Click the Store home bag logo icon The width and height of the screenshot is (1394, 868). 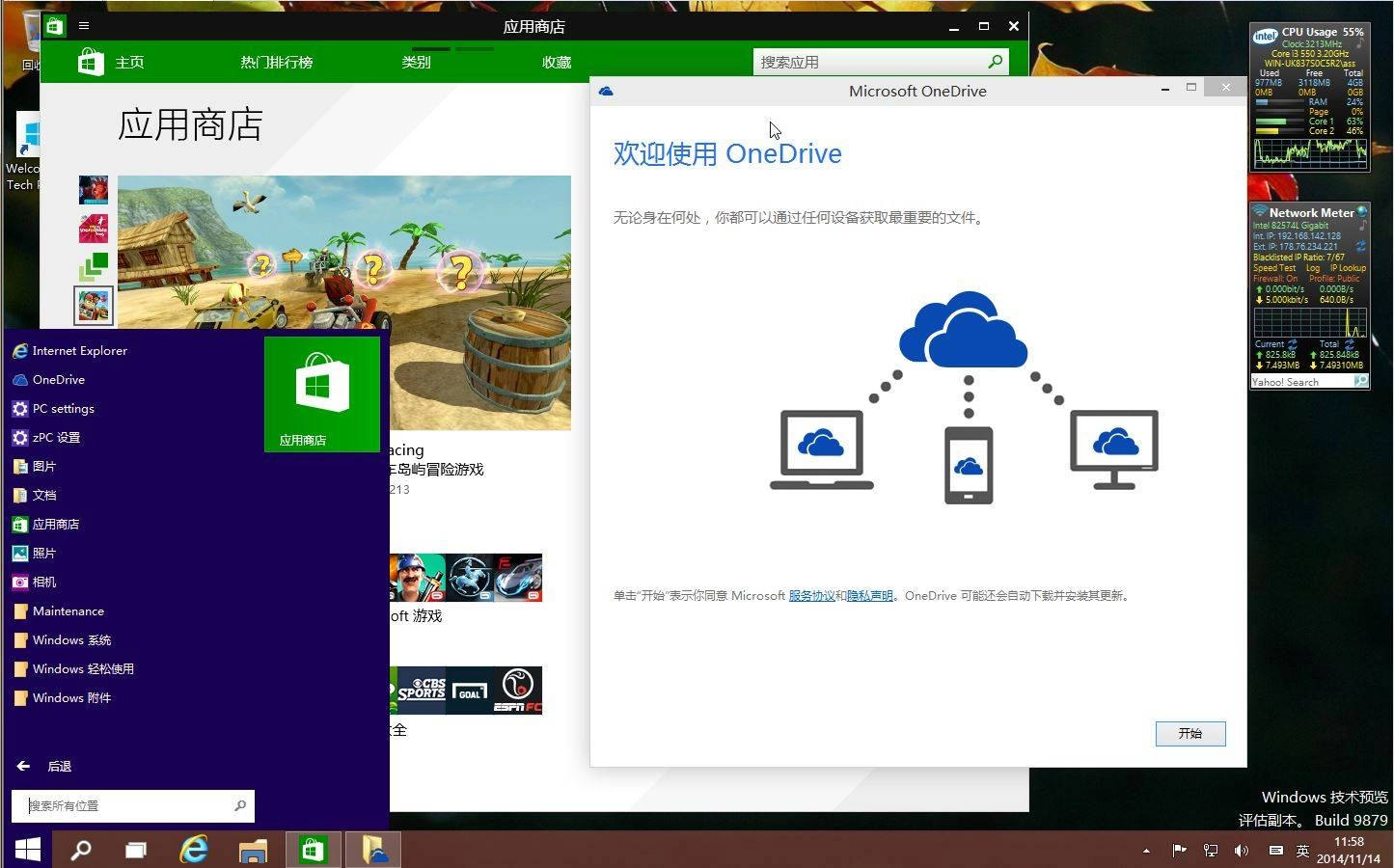click(91, 62)
